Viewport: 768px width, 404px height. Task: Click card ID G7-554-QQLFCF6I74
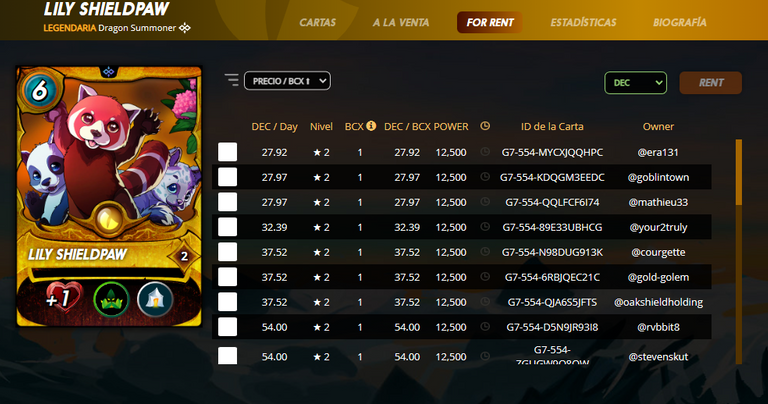point(552,202)
